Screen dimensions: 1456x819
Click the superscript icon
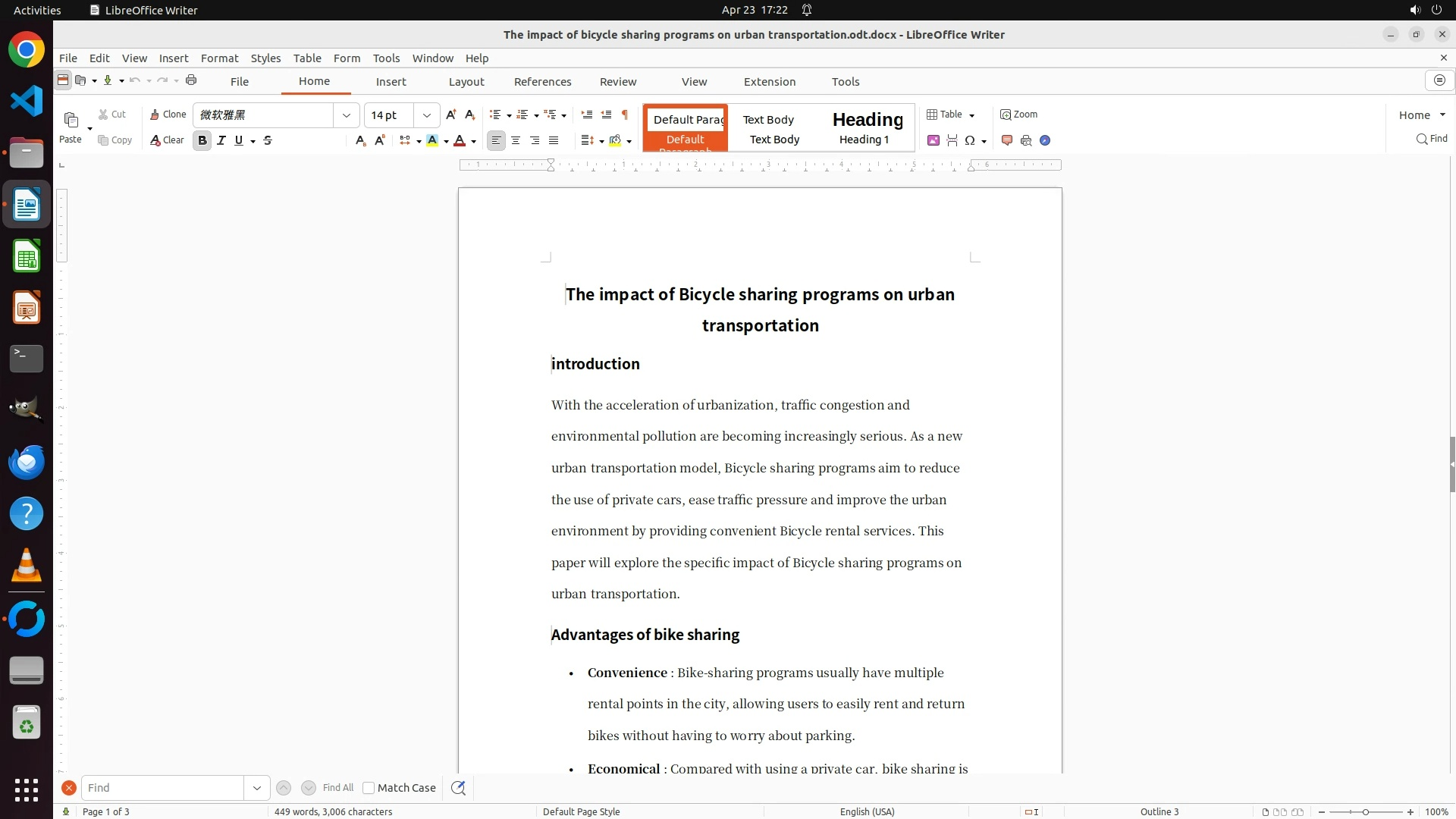point(380,140)
